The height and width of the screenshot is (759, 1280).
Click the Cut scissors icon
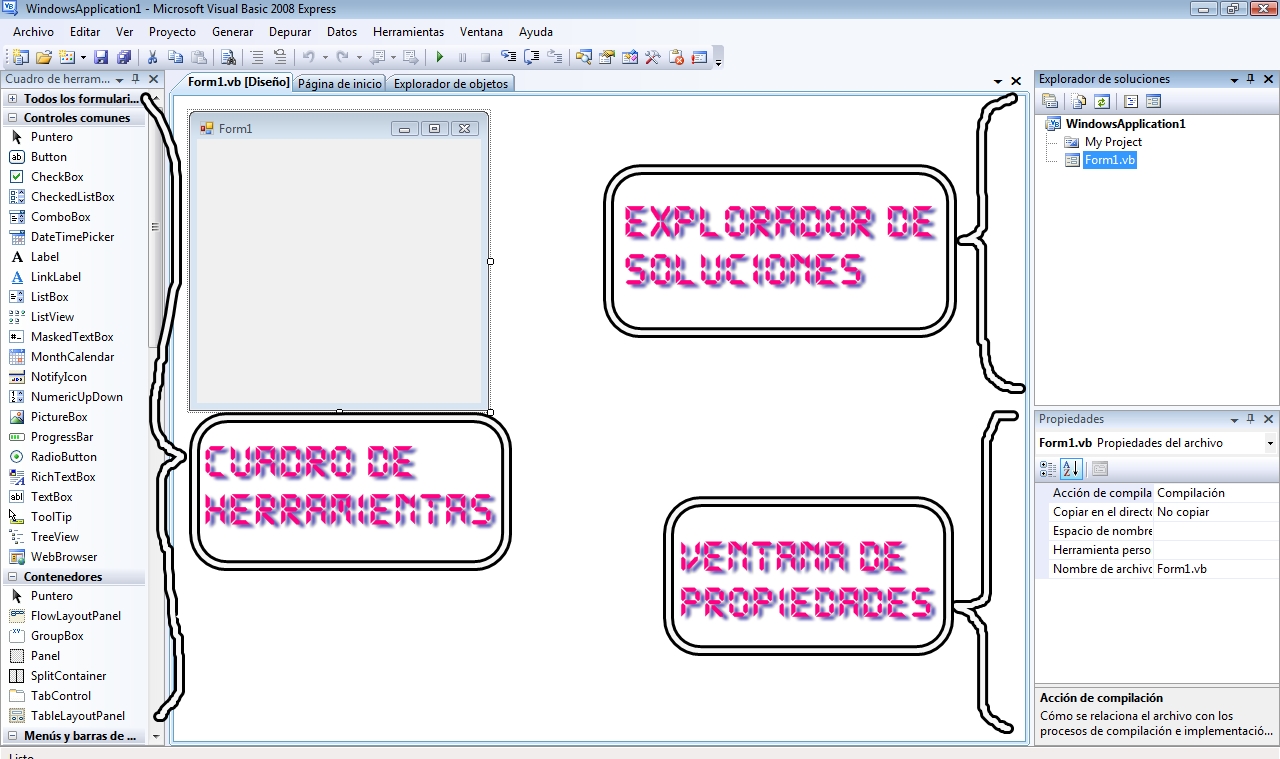(x=151, y=57)
